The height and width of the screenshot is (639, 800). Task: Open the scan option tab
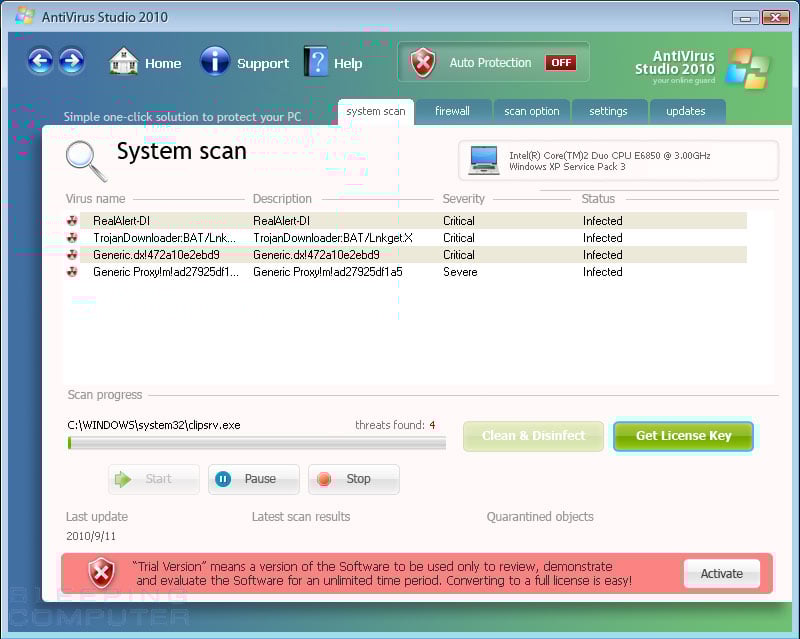click(x=531, y=111)
